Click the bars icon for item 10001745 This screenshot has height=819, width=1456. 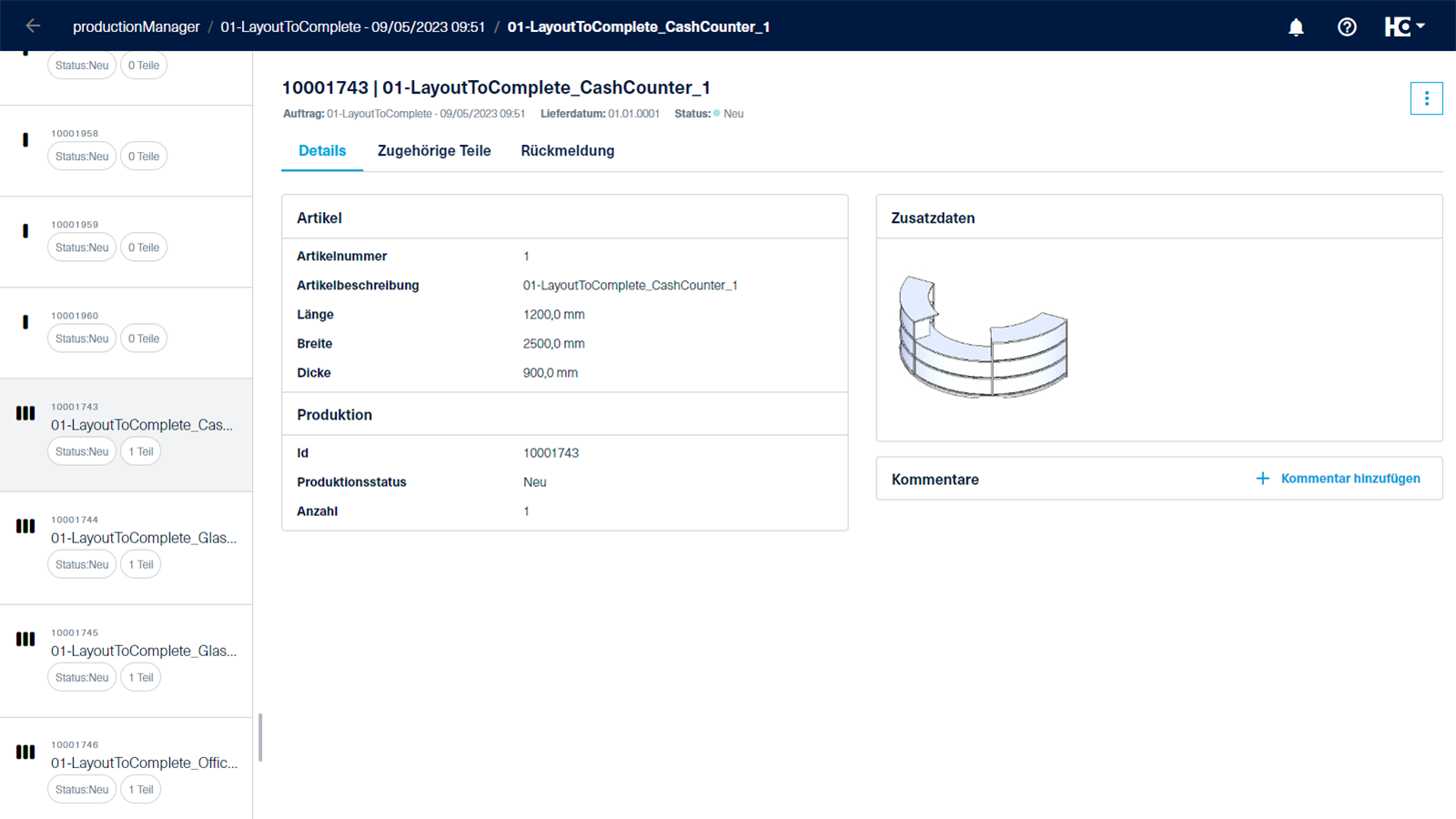(x=25, y=639)
